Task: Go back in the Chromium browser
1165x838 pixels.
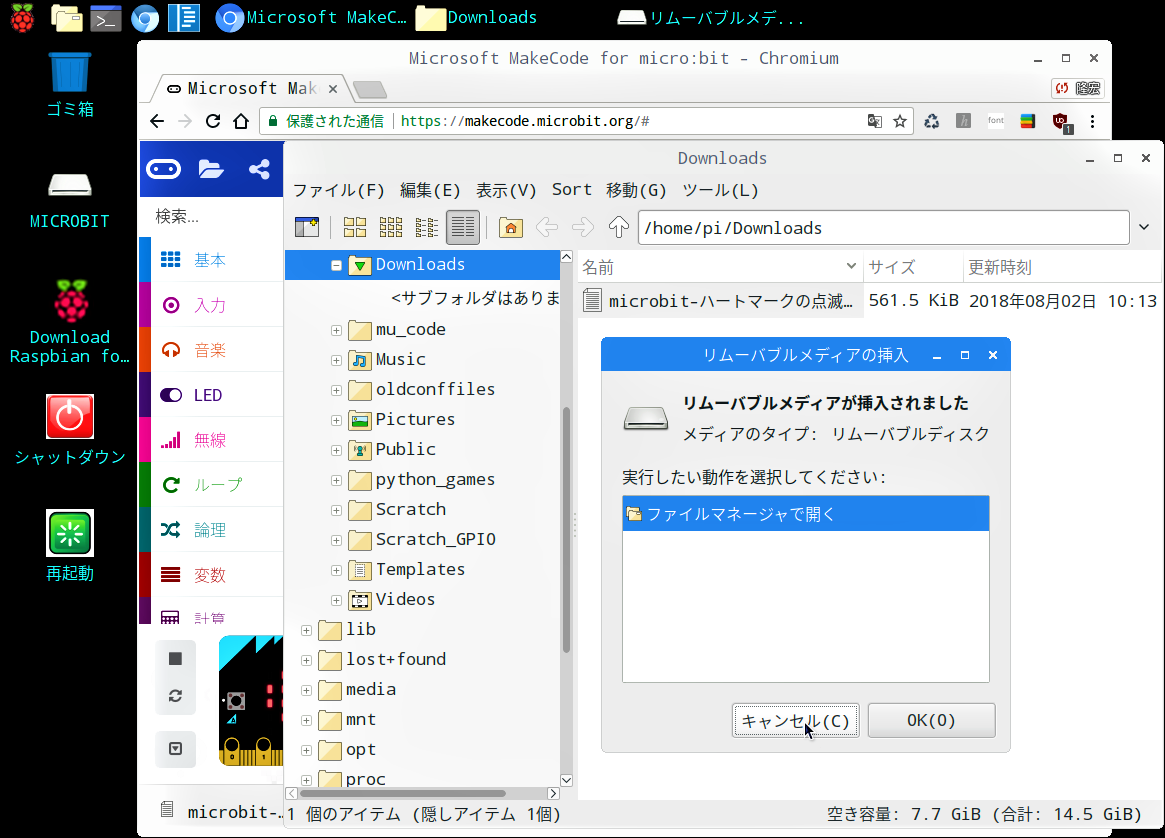Action: click(157, 121)
